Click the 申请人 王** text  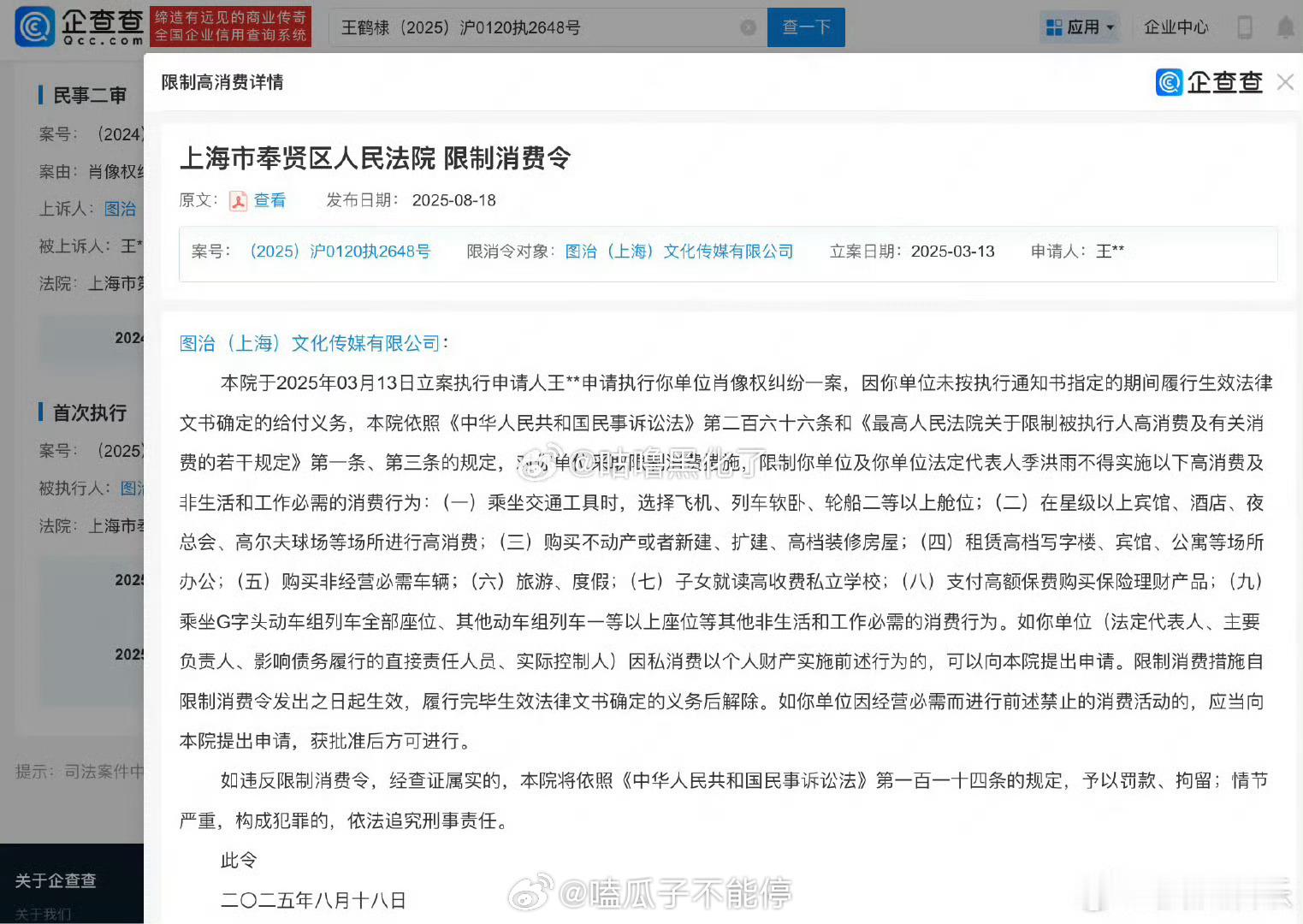(x=1077, y=252)
